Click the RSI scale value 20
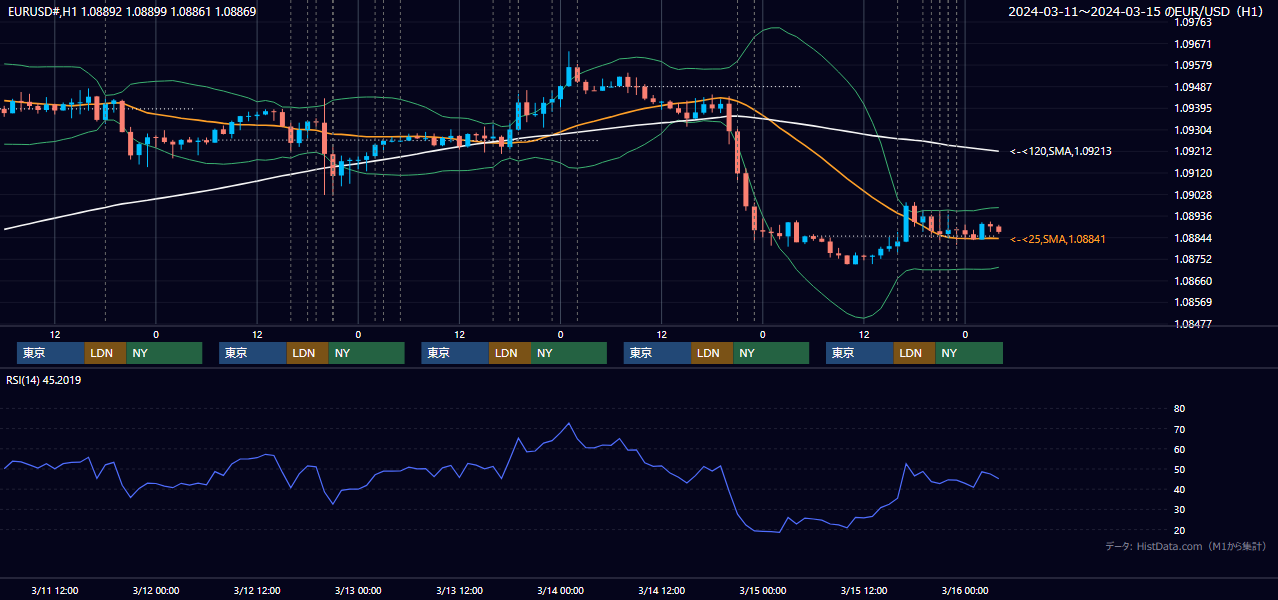The width and height of the screenshot is (1278, 600). pyautogui.click(x=1179, y=530)
